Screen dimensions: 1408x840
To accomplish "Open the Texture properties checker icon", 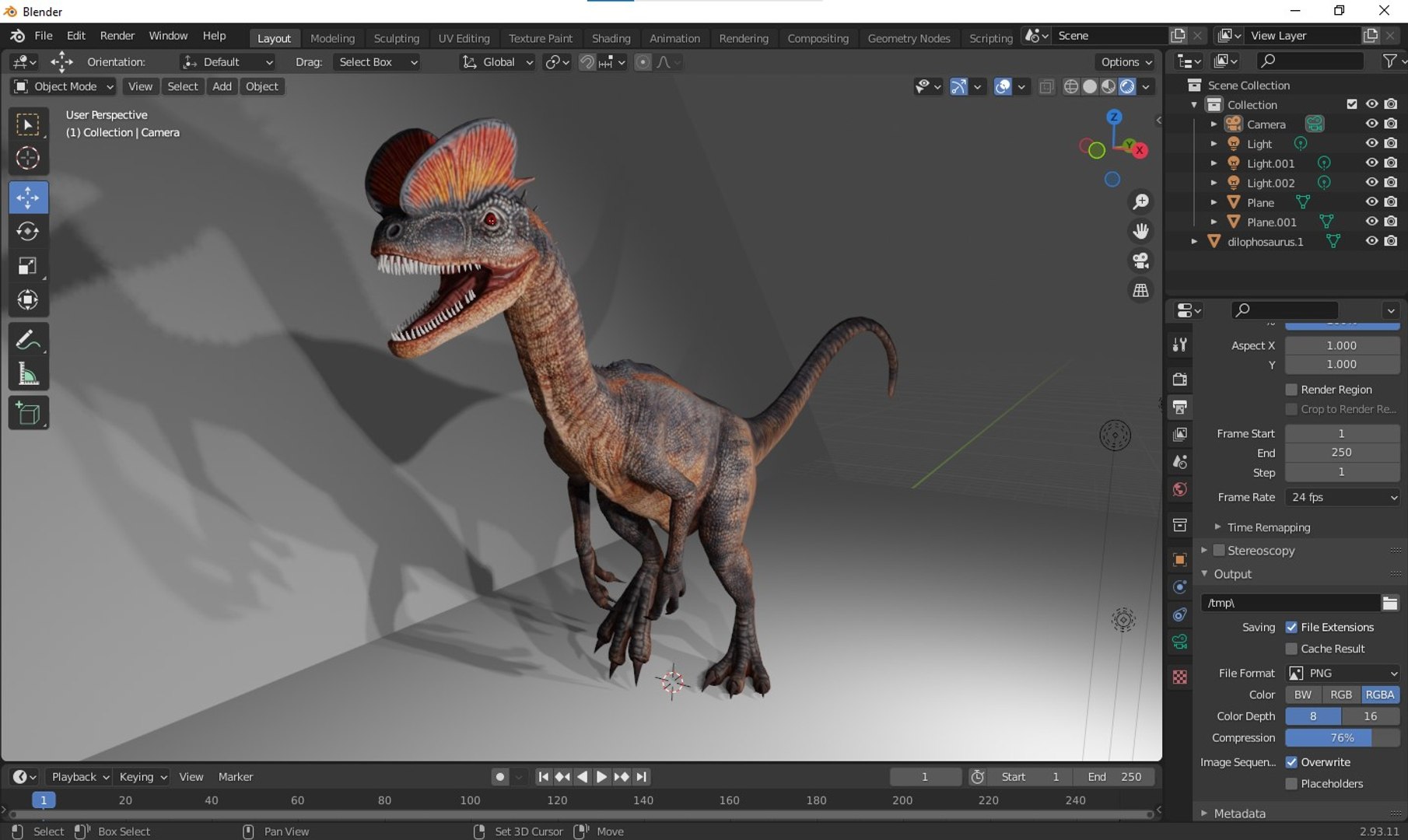I will [x=1180, y=677].
